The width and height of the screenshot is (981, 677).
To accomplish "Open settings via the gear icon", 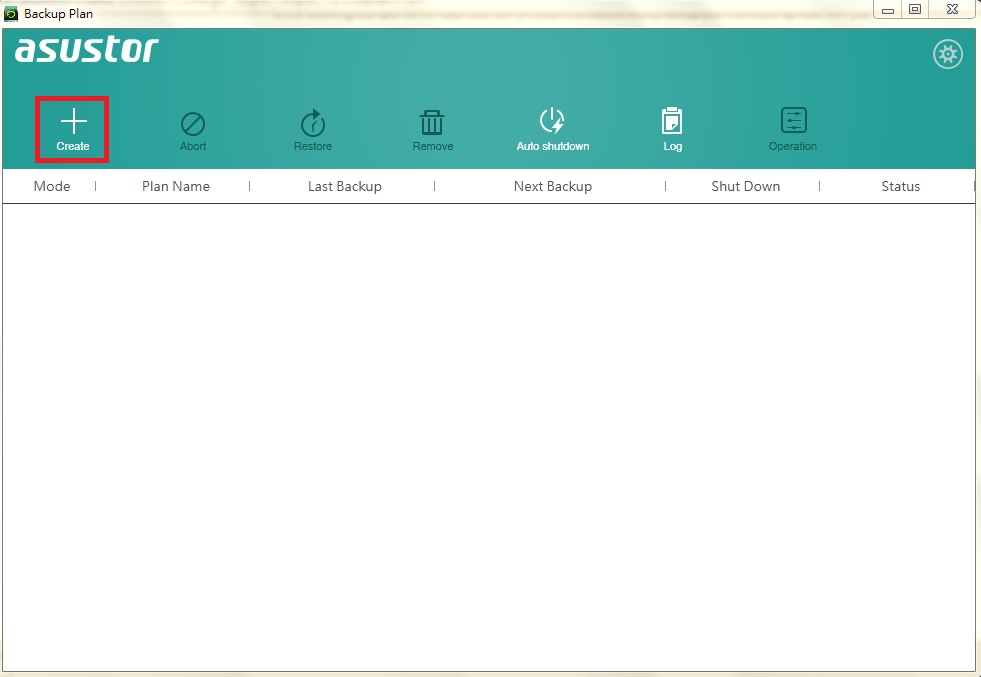I will click(x=948, y=54).
